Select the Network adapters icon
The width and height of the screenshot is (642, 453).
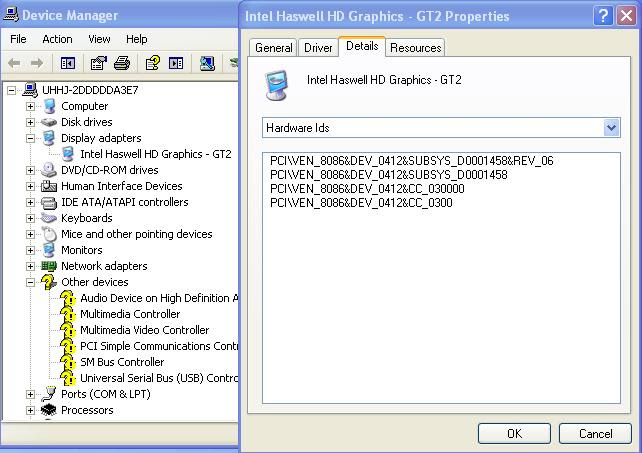click(x=49, y=266)
